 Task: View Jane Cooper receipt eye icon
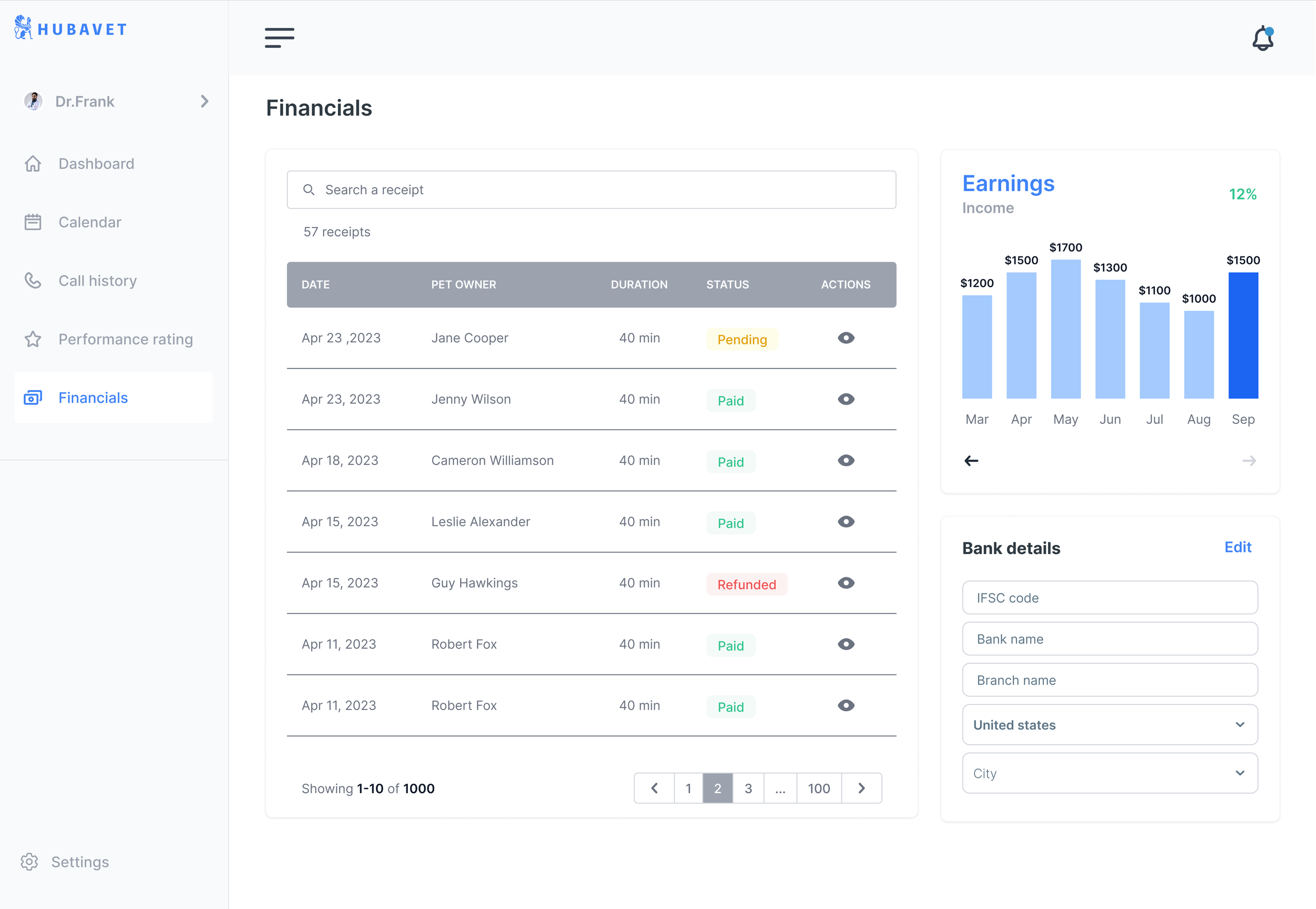[846, 338]
